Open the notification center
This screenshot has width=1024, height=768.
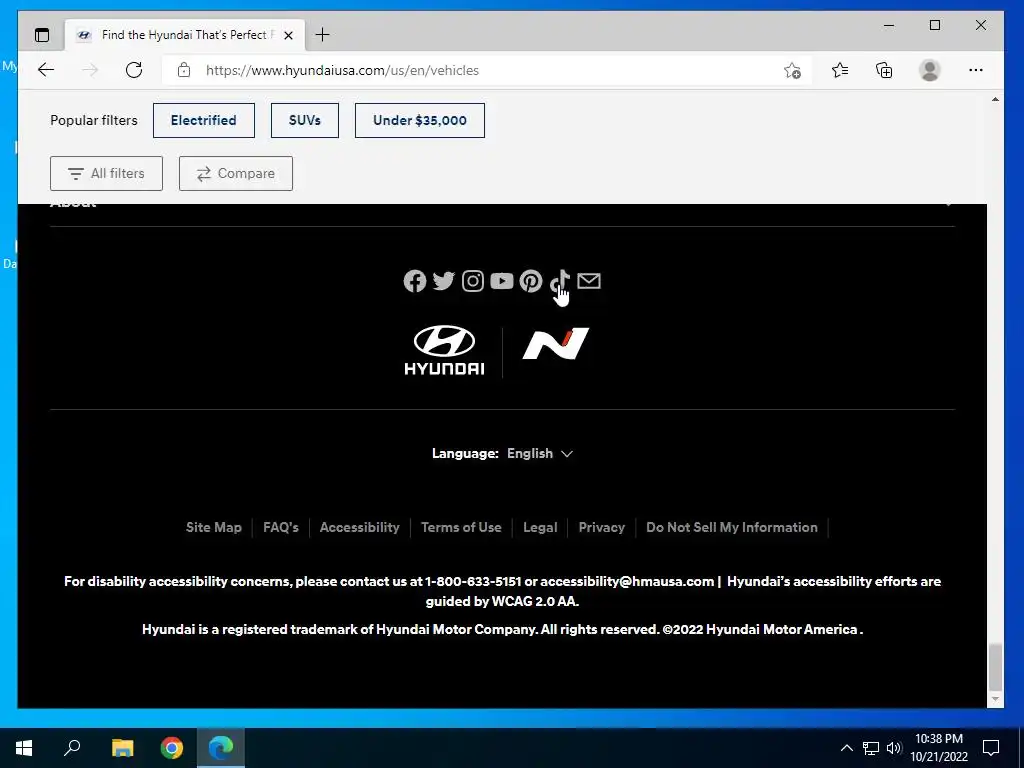991,748
